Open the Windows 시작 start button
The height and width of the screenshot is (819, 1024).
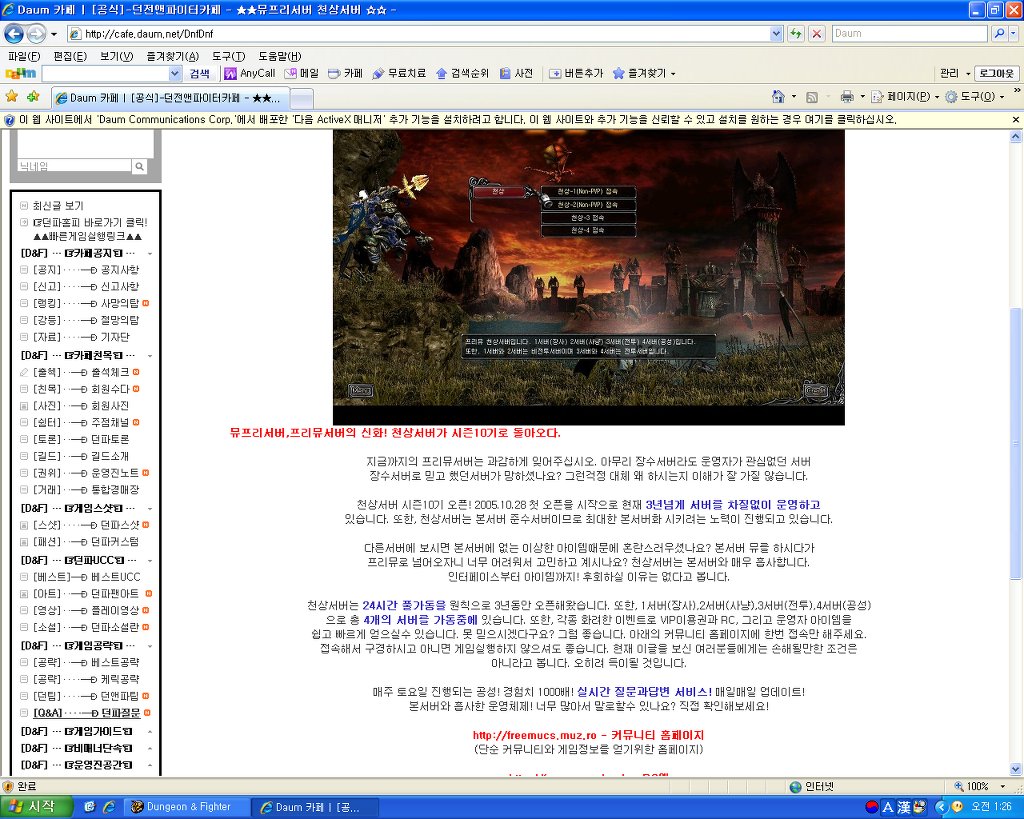click(x=37, y=807)
